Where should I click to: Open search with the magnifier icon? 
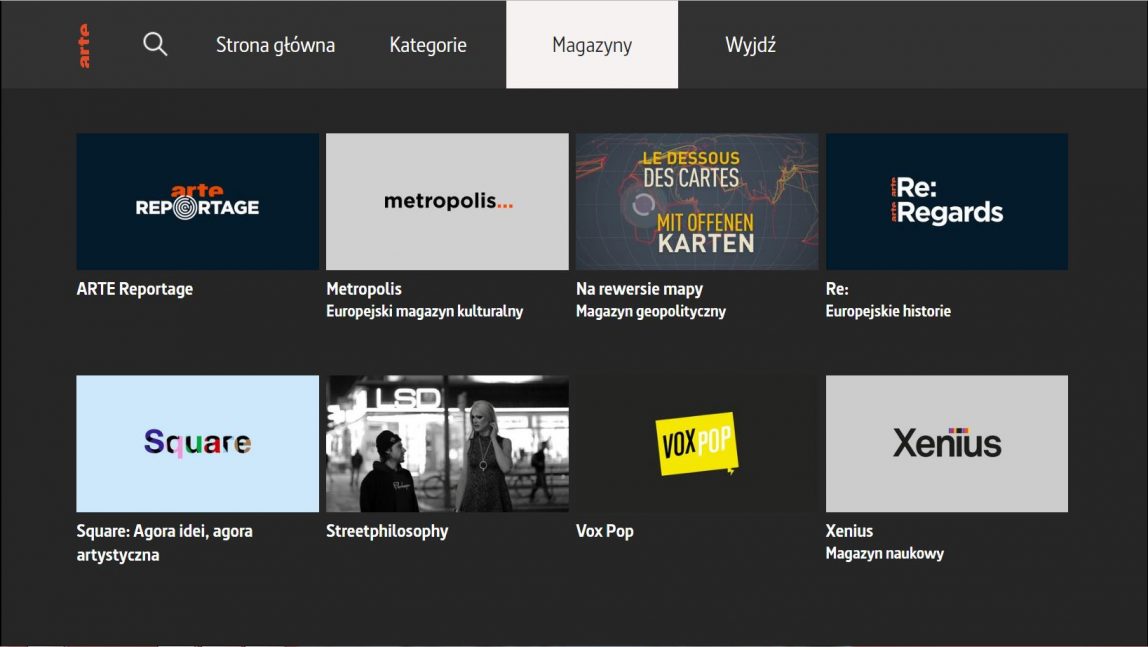(x=155, y=44)
